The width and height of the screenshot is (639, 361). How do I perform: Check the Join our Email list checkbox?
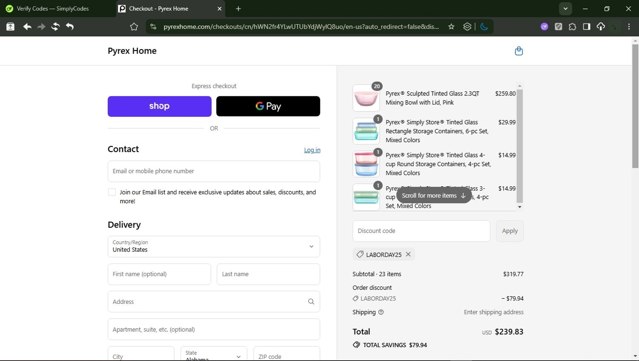(x=112, y=192)
